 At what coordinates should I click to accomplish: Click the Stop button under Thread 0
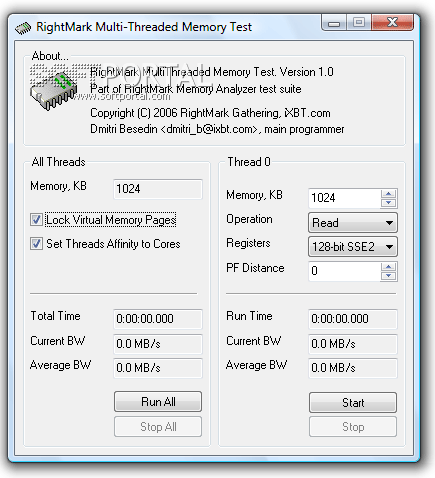tap(353, 426)
